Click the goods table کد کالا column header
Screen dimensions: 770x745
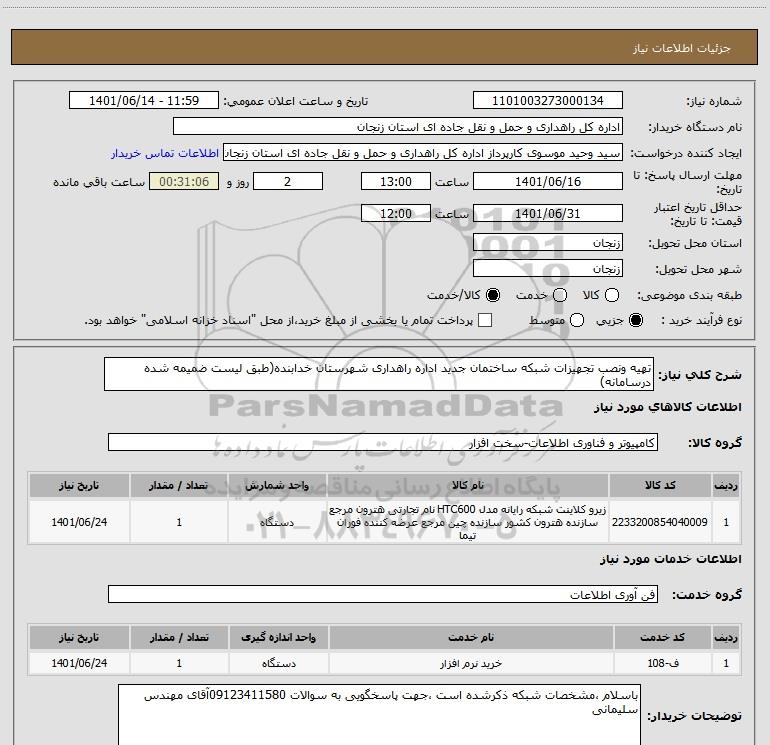(x=660, y=485)
